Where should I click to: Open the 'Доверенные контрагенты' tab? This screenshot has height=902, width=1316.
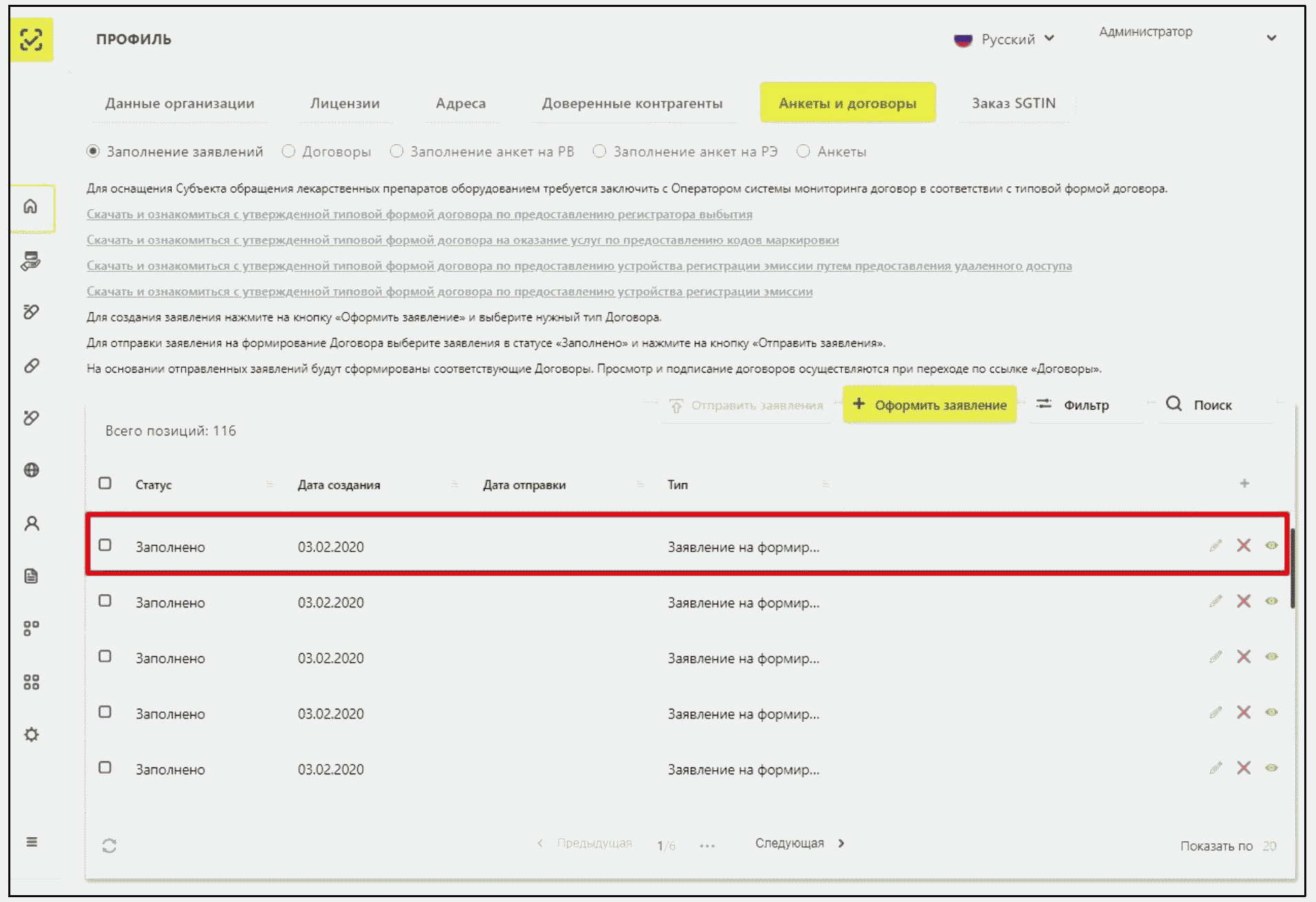point(632,104)
